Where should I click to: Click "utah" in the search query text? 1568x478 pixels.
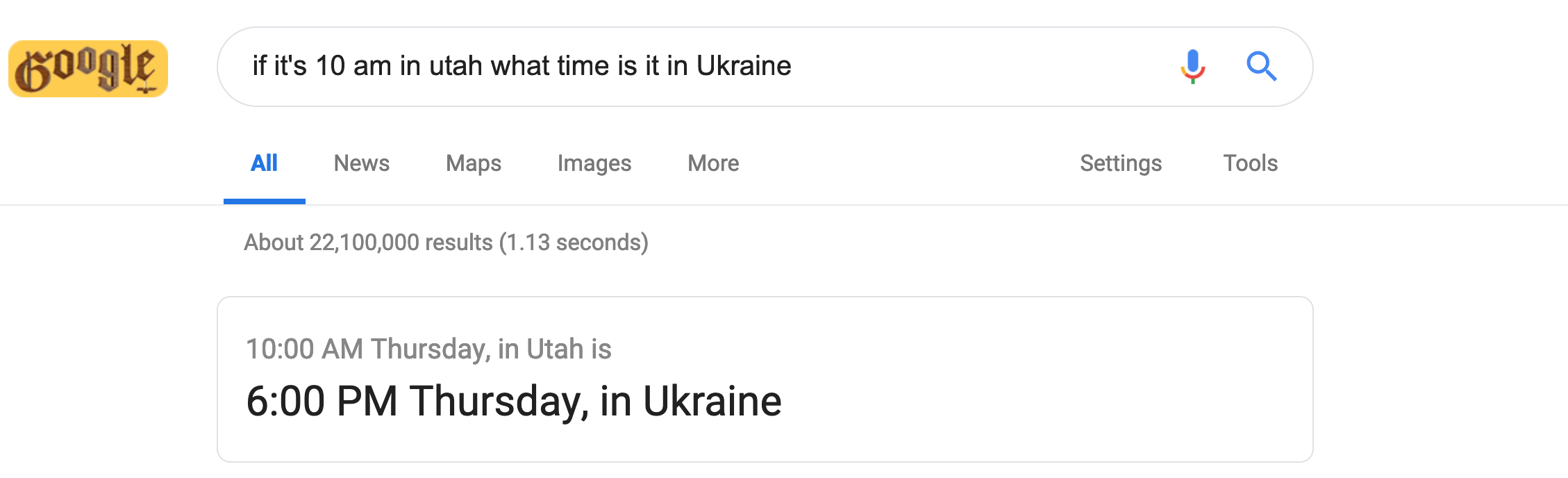coord(456,66)
